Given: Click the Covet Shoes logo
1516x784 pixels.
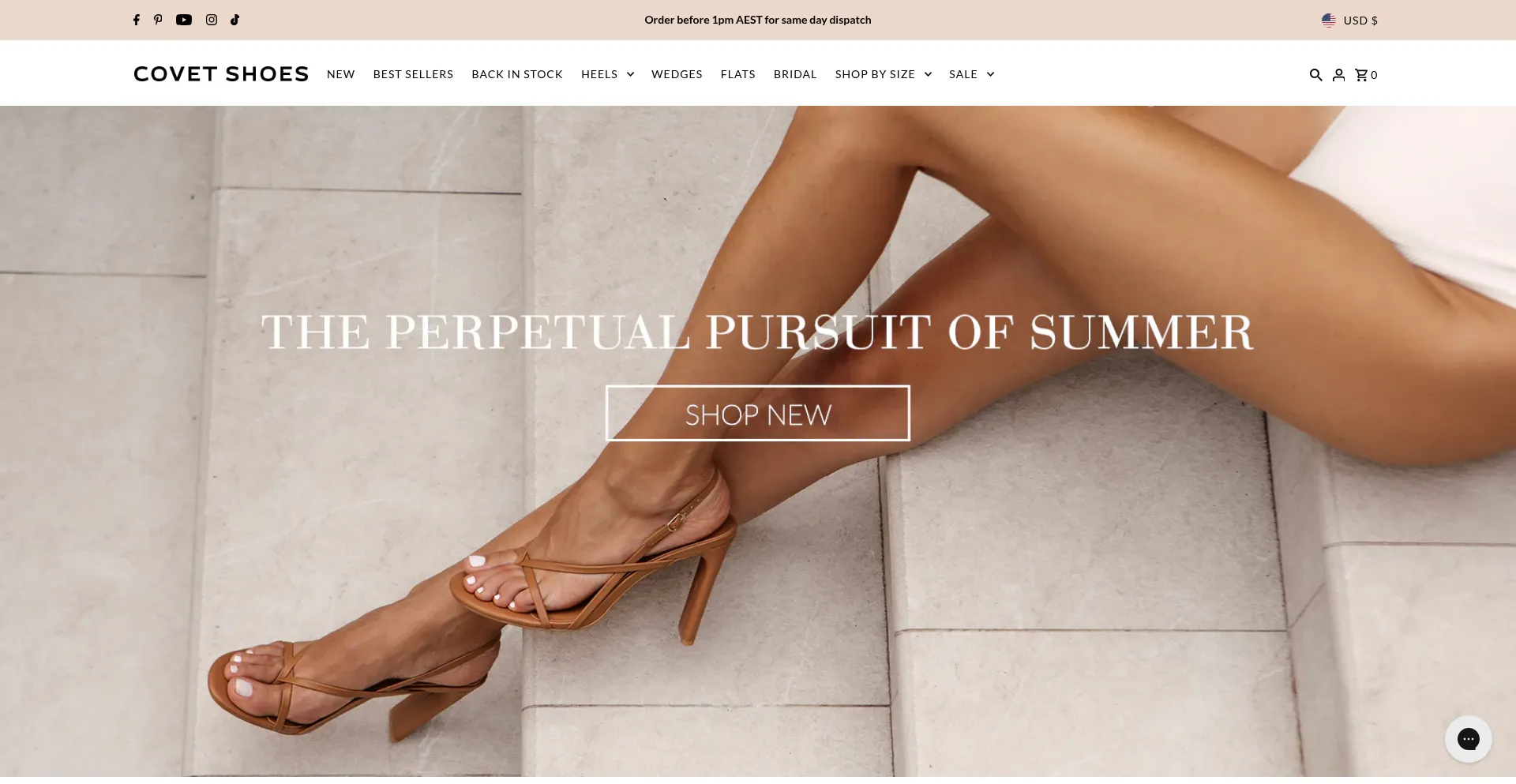Looking at the screenshot, I should (x=221, y=74).
